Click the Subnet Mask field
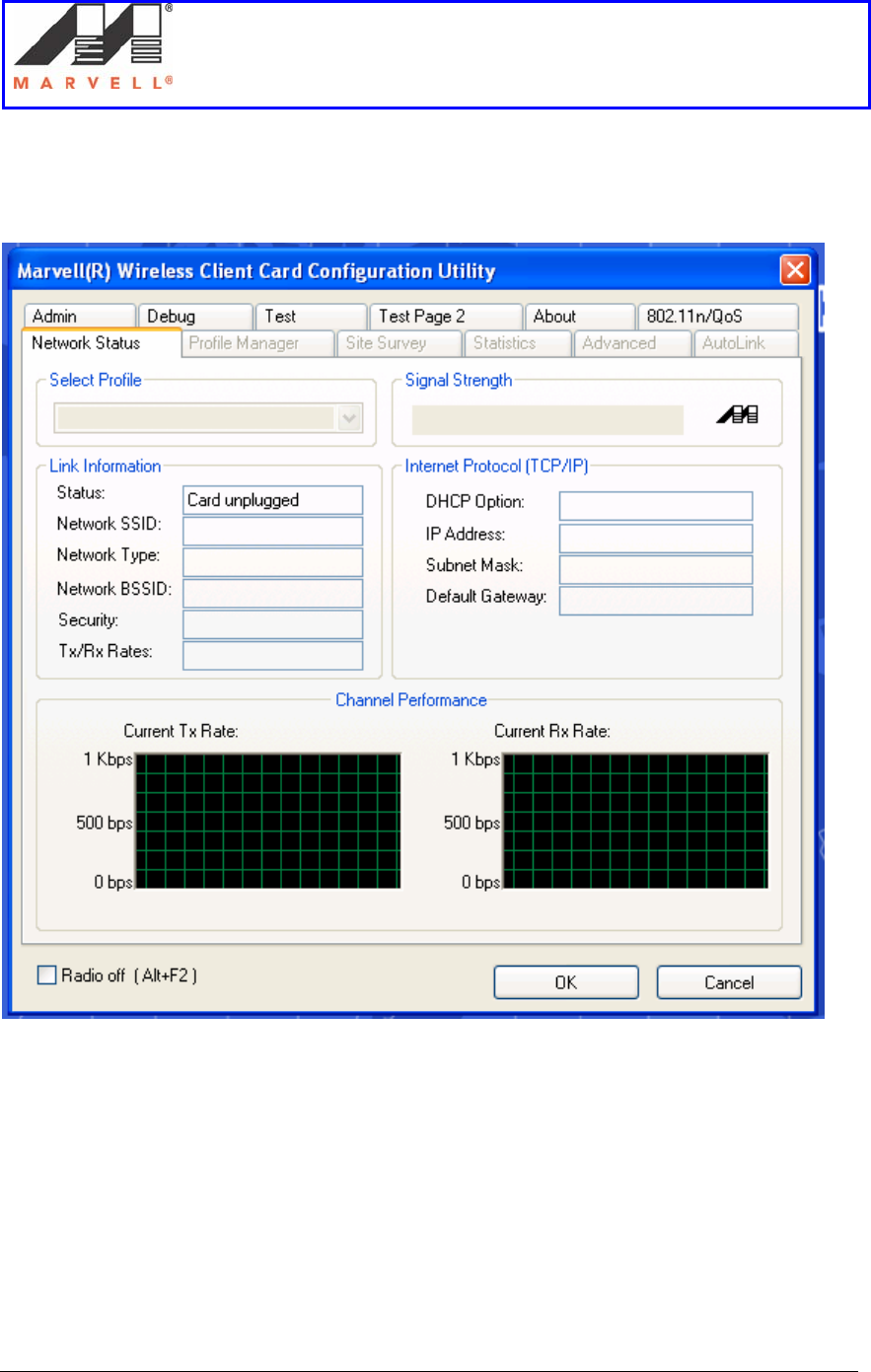Viewport: 871px width, 1372px height. [x=656, y=569]
